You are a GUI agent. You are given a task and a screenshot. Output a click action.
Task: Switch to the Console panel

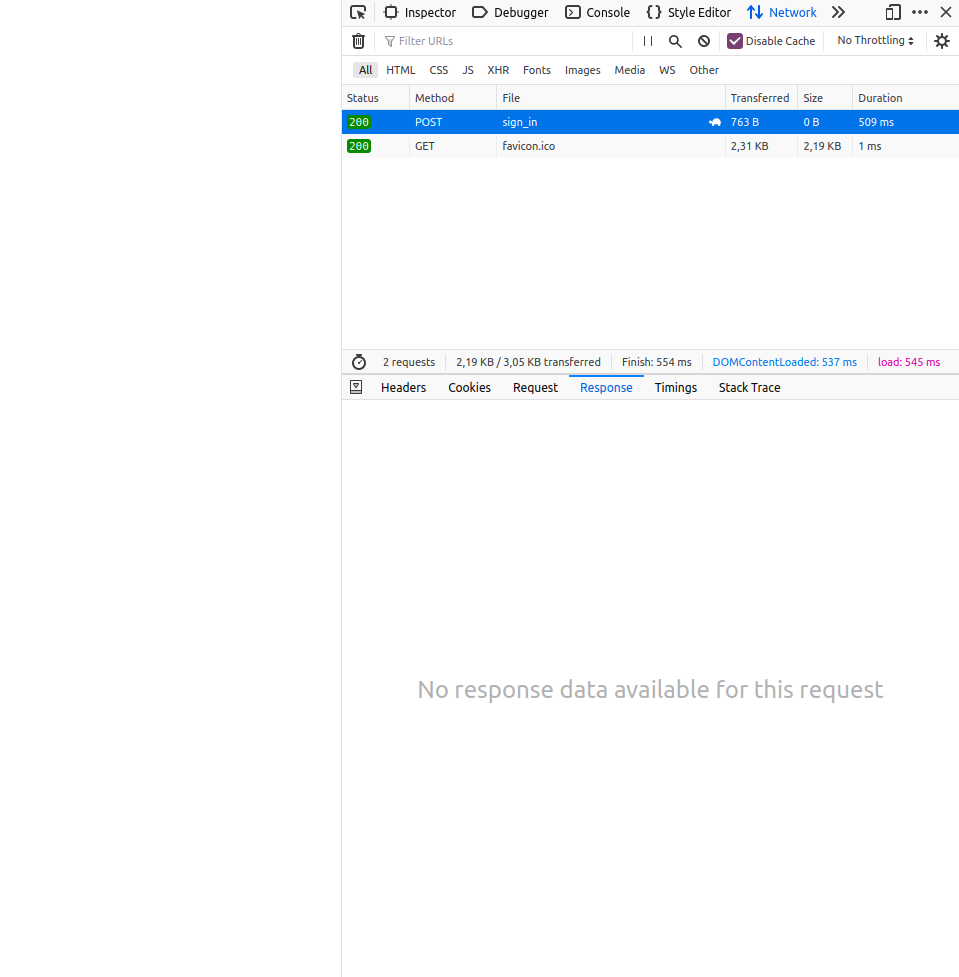point(597,12)
